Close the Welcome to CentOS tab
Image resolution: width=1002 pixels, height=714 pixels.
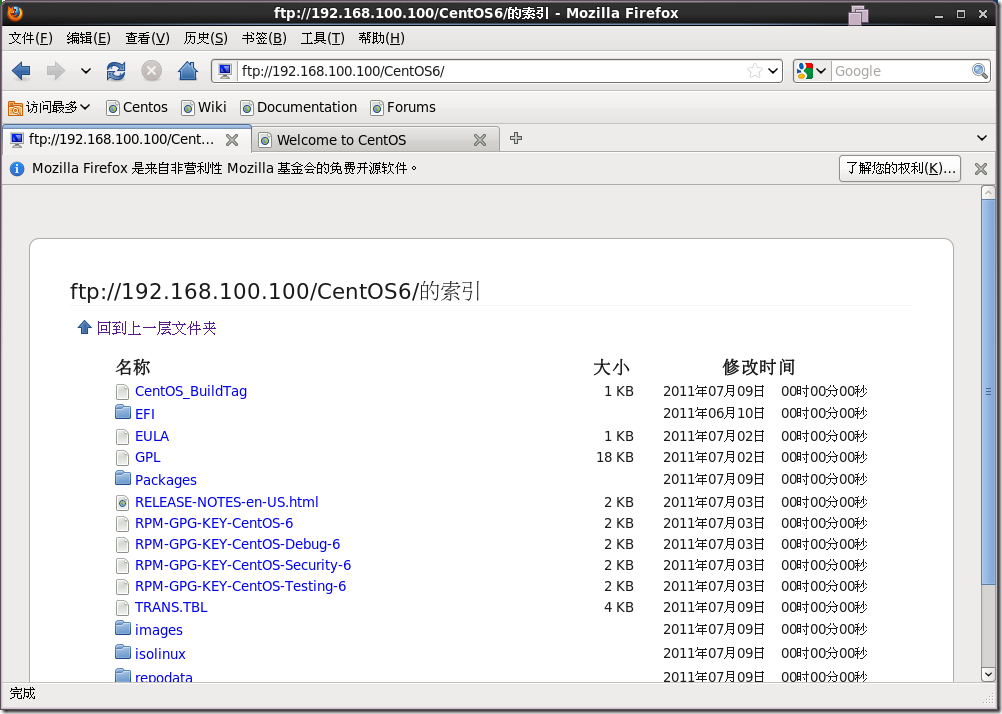click(480, 140)
